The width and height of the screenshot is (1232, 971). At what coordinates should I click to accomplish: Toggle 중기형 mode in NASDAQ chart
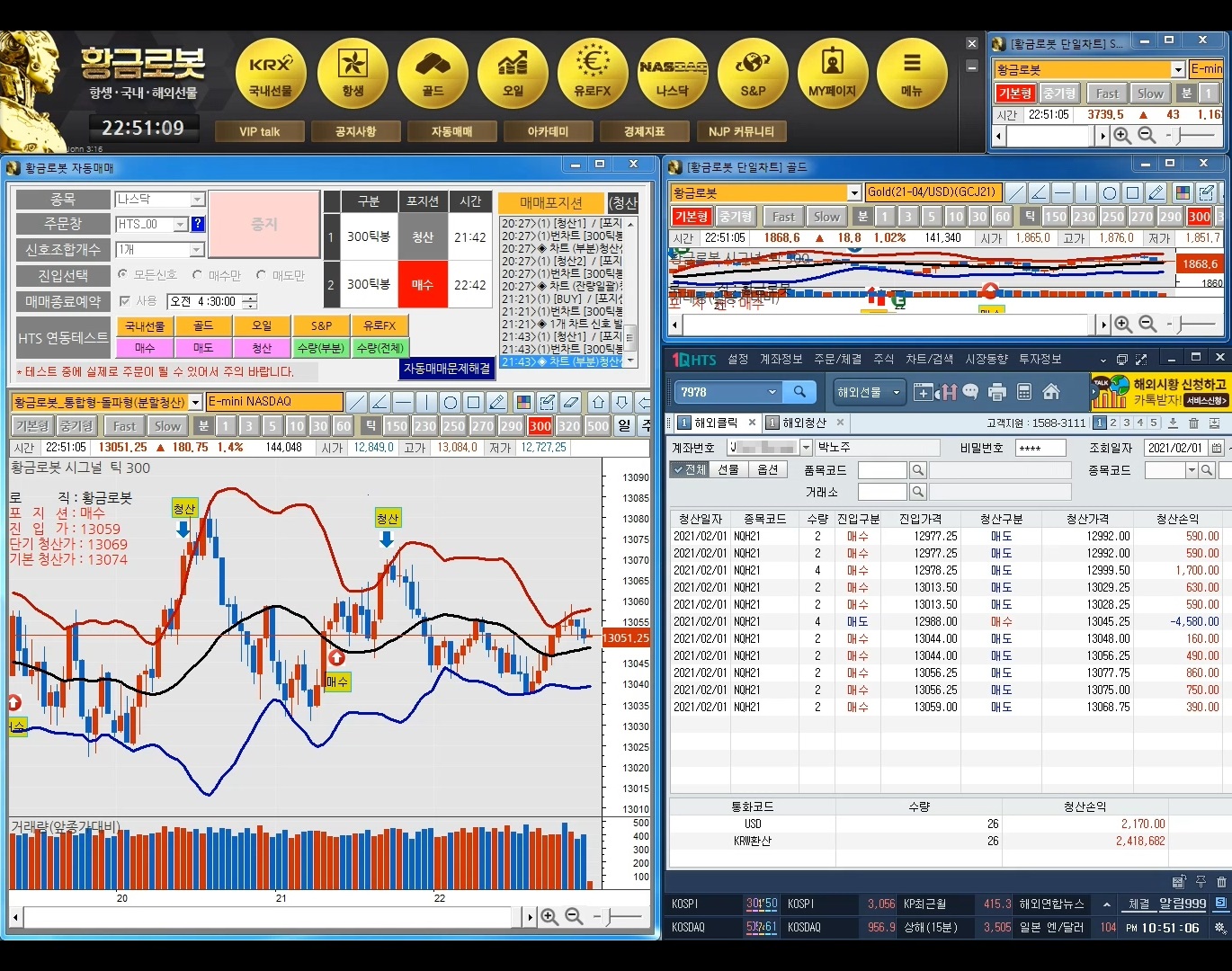tap(77, 425)
